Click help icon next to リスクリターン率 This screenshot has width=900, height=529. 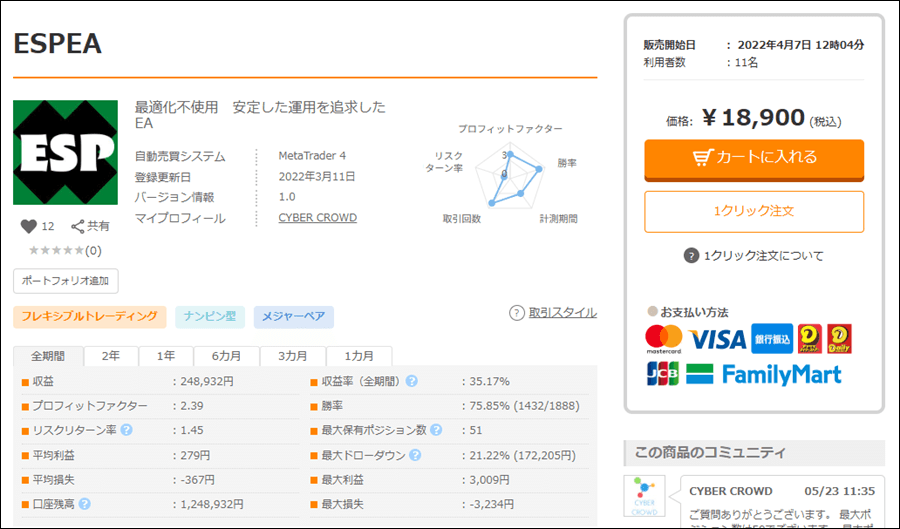click(x=126, y=430)
